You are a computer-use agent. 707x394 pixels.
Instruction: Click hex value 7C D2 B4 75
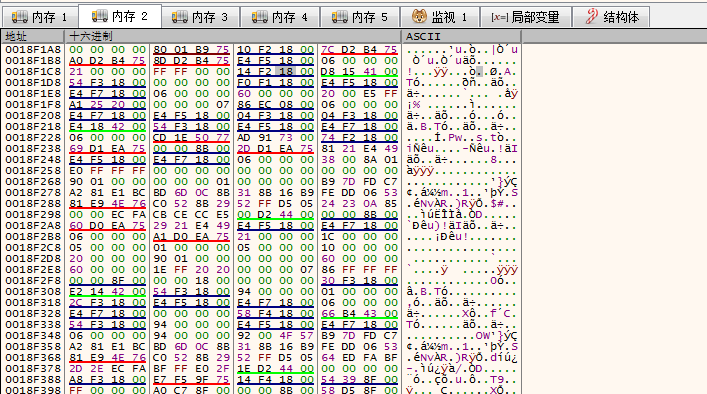click(x=359, y=50)
